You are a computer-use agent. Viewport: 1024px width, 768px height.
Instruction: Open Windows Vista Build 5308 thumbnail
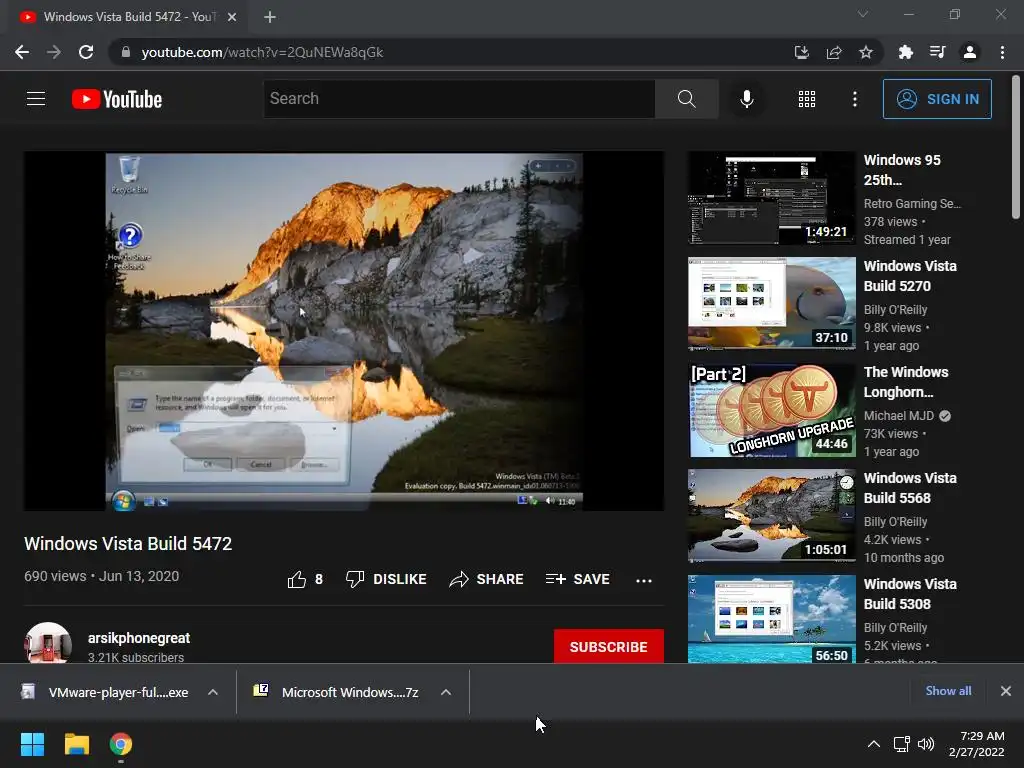coord(771,619)
